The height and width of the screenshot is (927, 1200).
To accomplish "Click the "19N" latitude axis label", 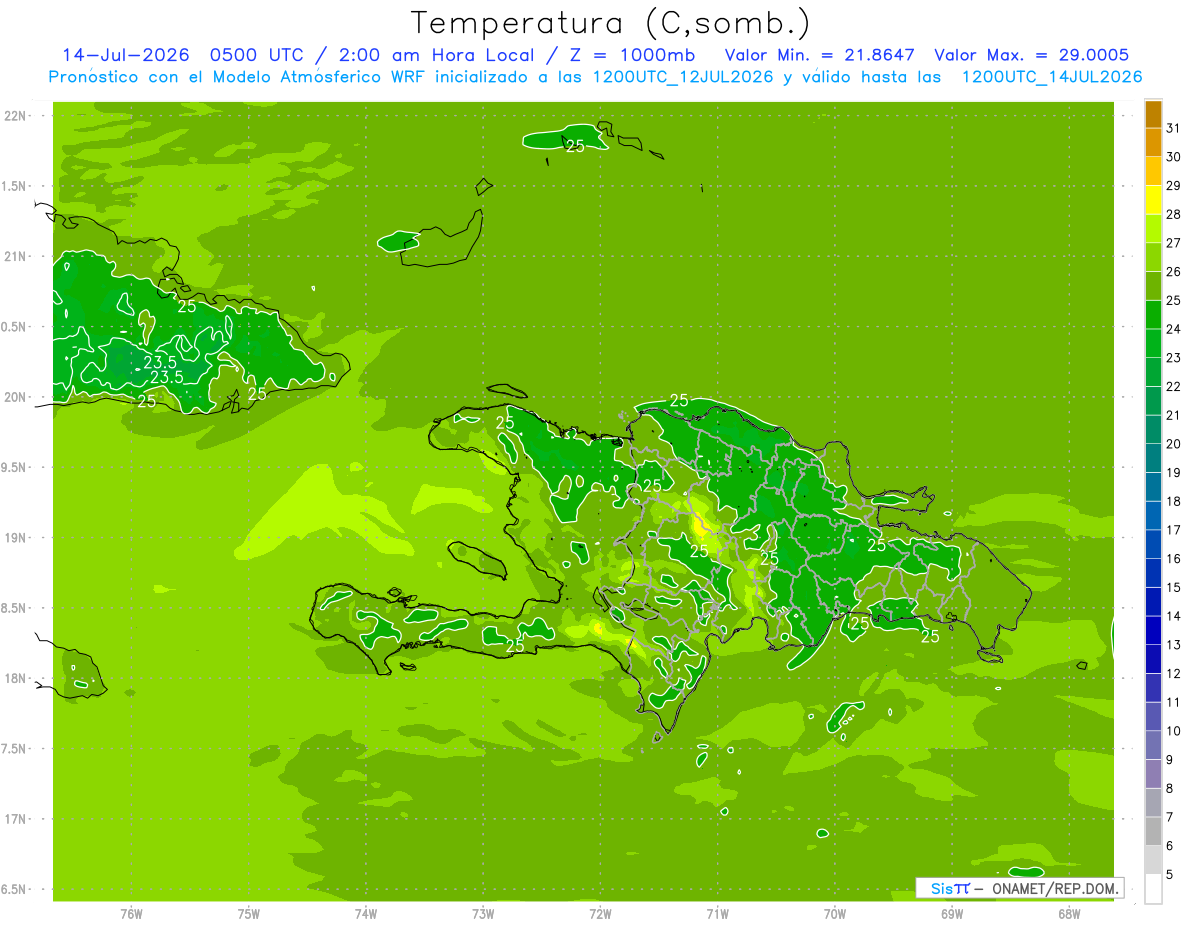I will 15,538.
